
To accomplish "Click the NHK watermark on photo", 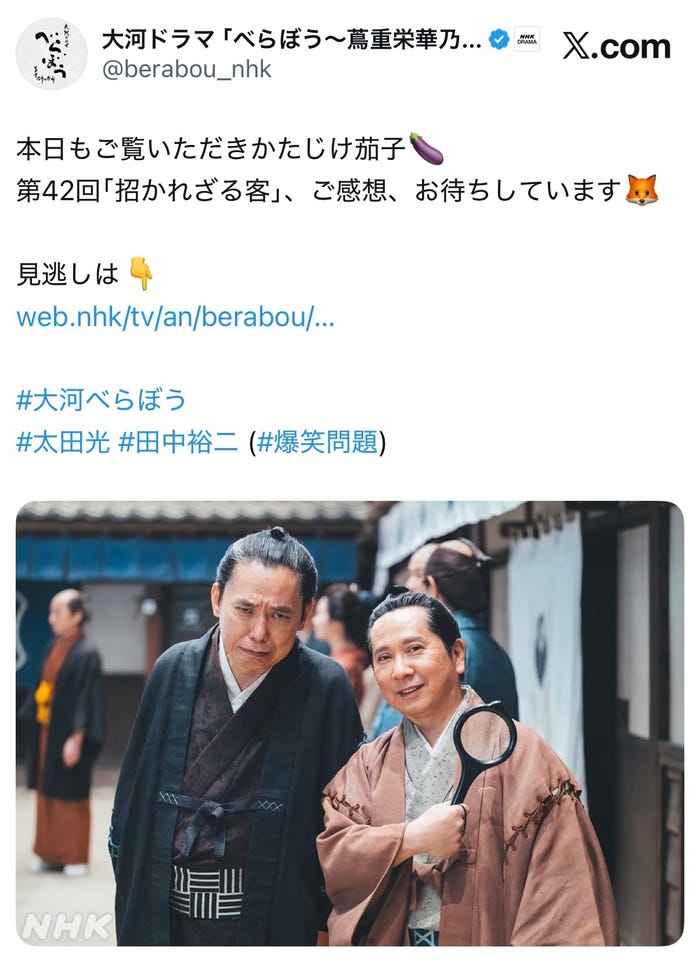I will (x=66, y=927).
